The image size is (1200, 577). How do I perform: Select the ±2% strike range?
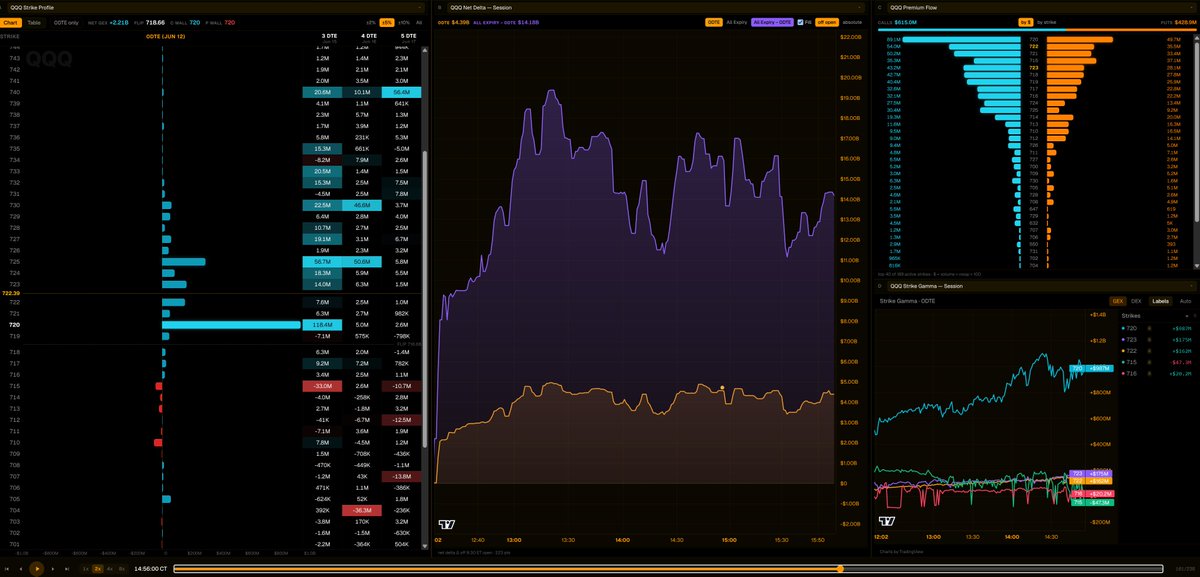(371, 22)
